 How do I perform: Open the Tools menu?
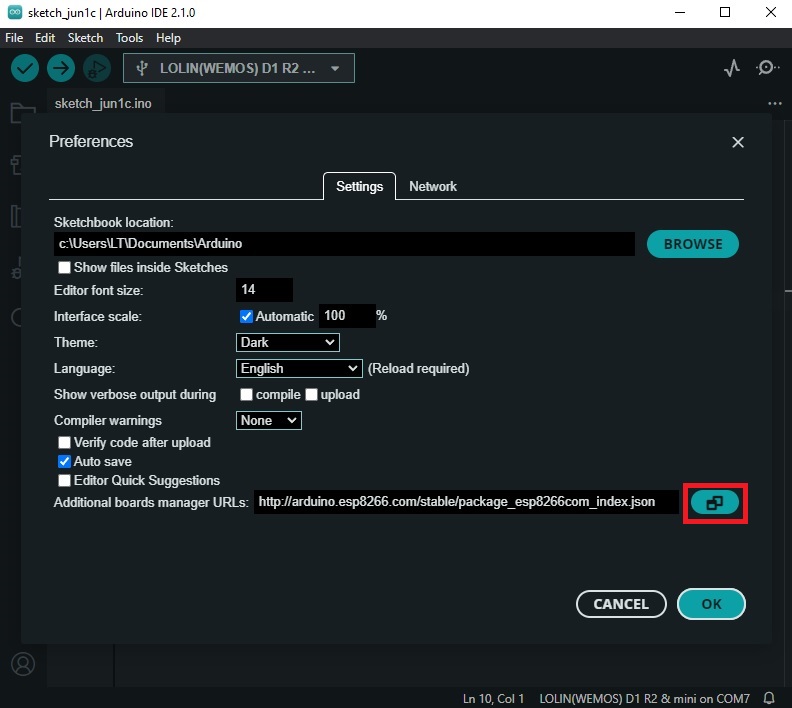click(x=129, y=38)
